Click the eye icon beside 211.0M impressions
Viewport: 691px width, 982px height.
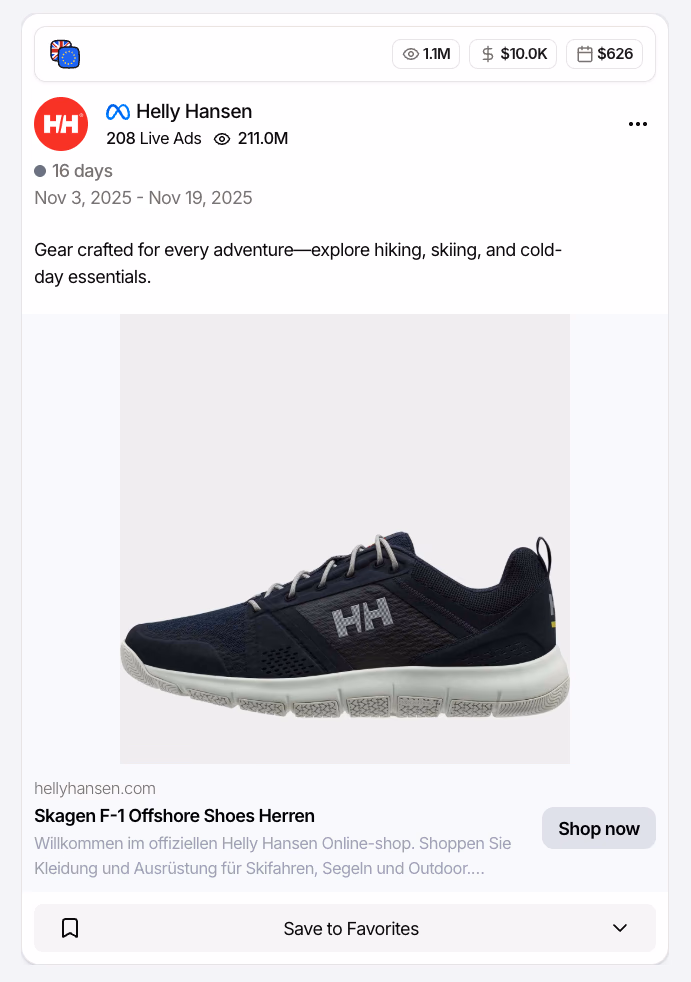221,139
